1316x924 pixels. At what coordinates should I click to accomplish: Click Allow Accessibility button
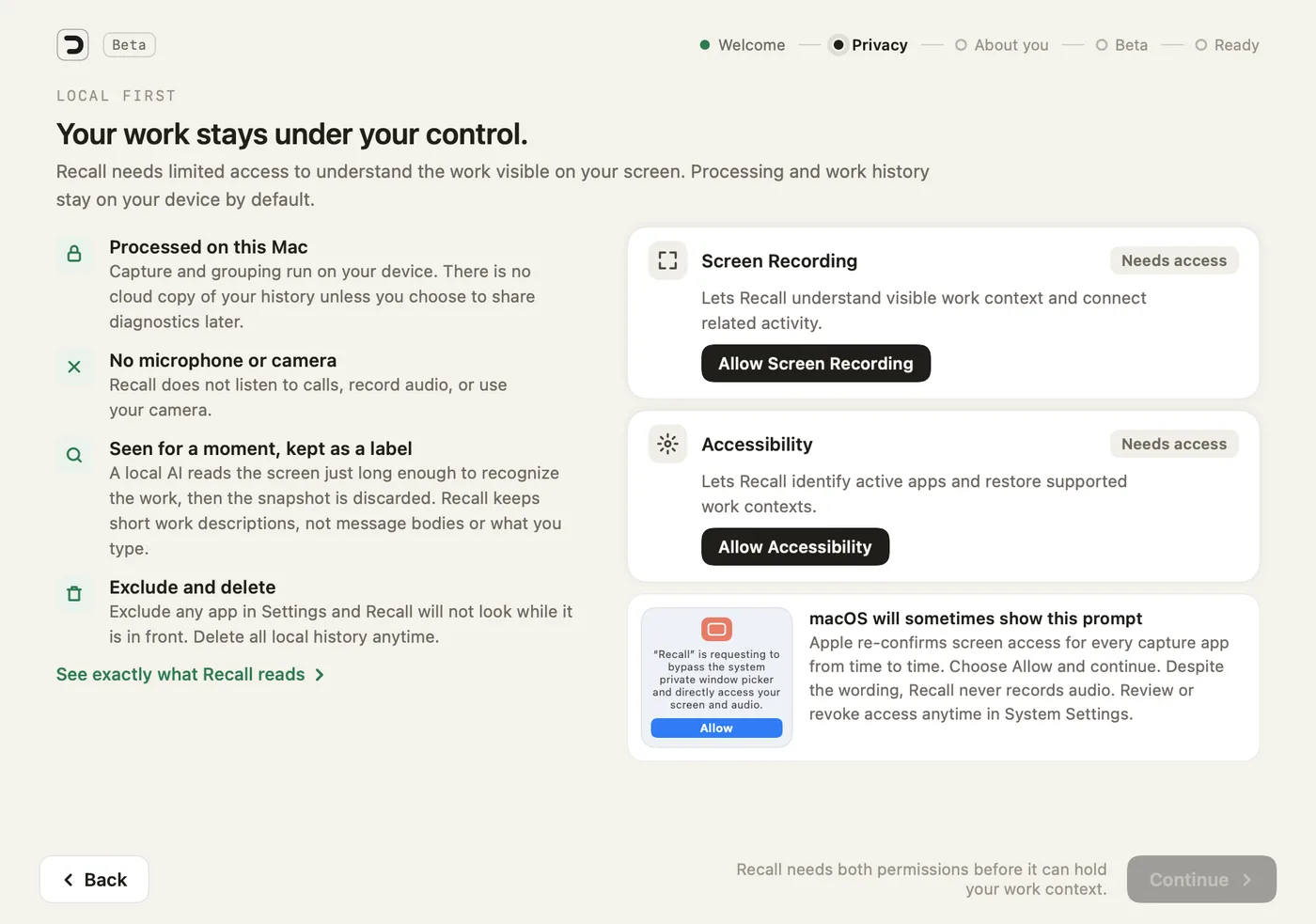(795, 547)
